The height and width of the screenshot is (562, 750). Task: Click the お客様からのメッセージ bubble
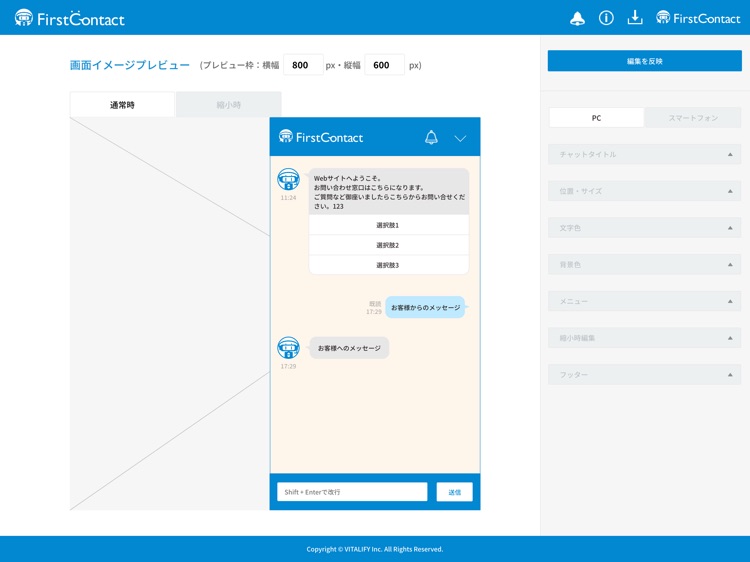(425, 307)
